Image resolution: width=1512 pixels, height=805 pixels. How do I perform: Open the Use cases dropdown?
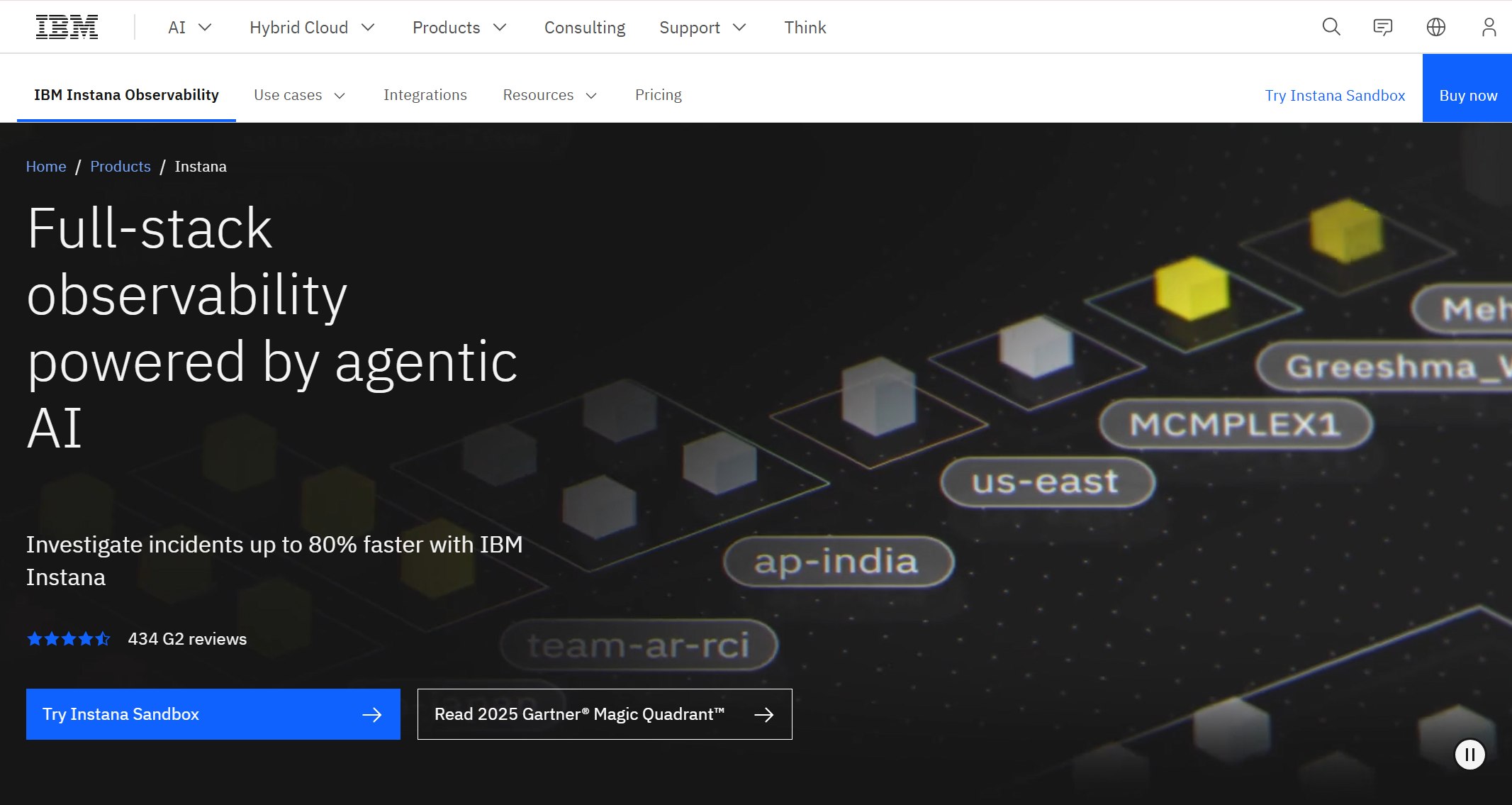coord(299,95)
